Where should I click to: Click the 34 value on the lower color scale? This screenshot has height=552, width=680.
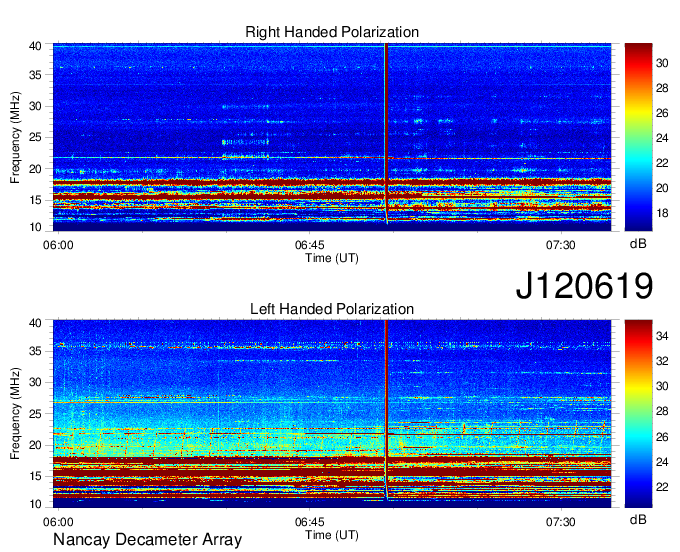(x=662, y=336)
